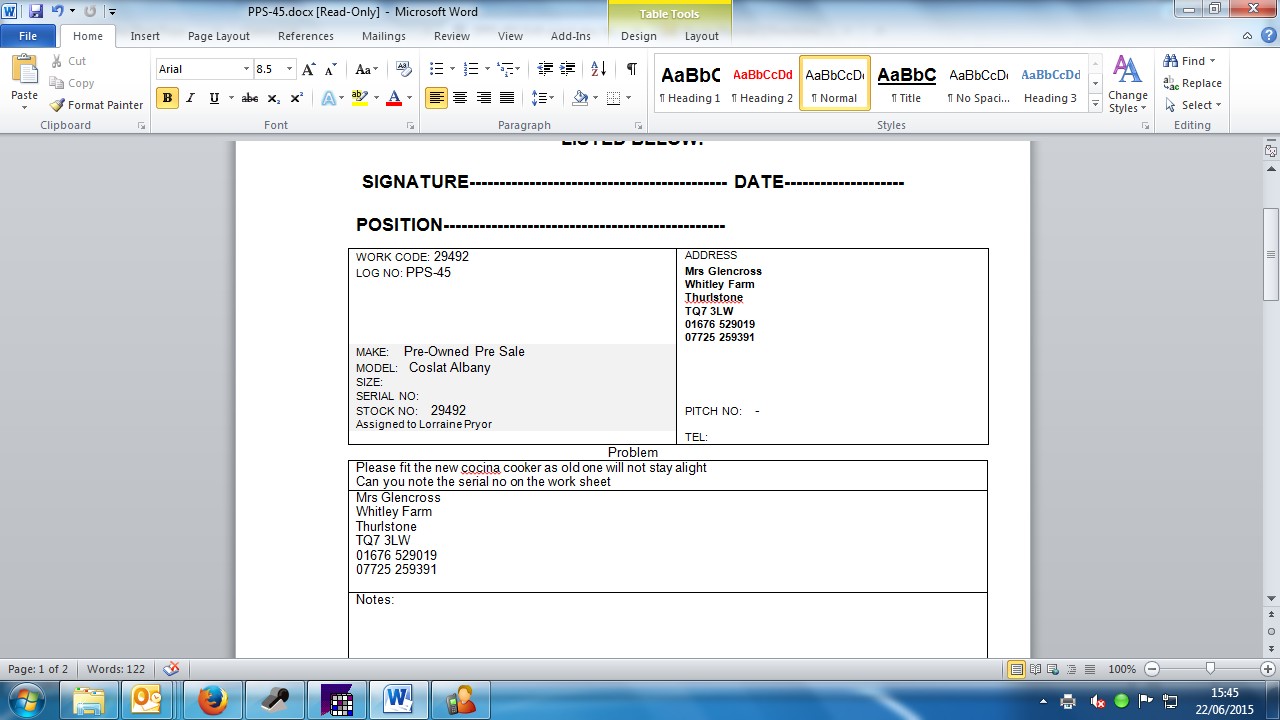The height and width of the screenshot is (720, 1280).
Task: Grow the font size
Action: click(x=309, y=69)
